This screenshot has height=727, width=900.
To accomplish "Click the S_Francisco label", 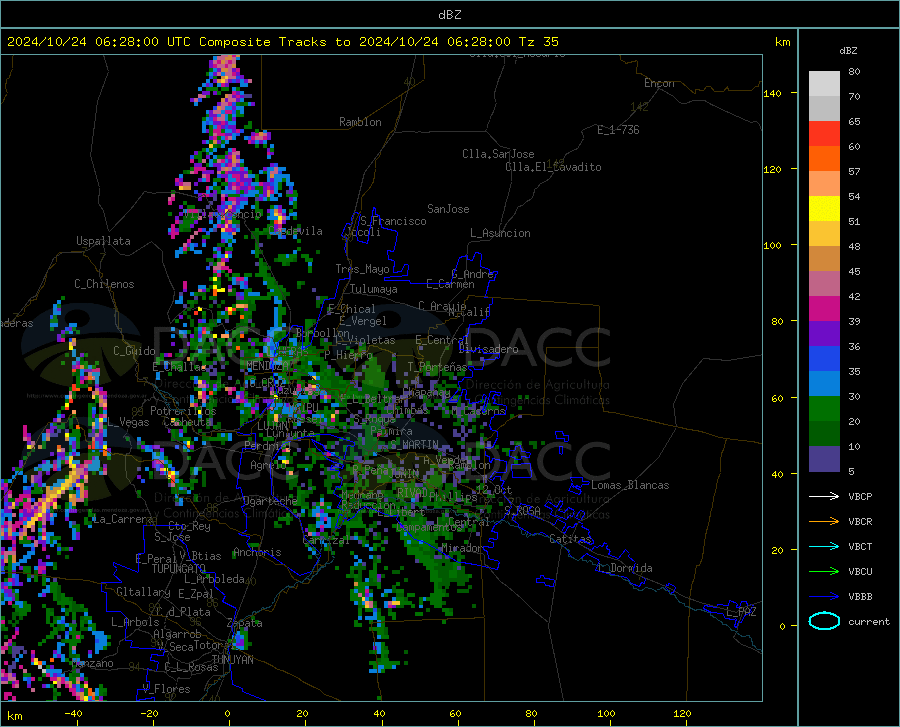I will (393, 221).
